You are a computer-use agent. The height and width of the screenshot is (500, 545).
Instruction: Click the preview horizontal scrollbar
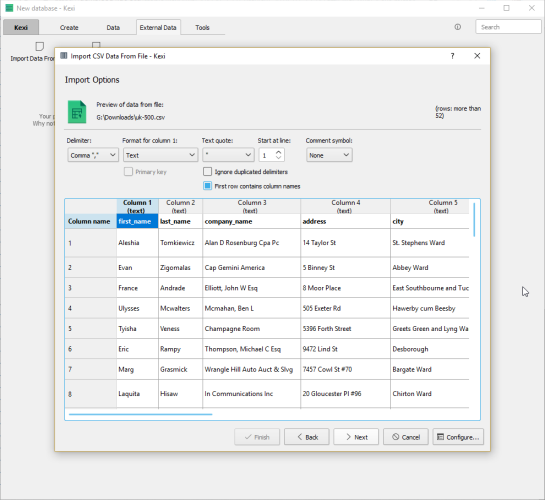tap(140, 414)
